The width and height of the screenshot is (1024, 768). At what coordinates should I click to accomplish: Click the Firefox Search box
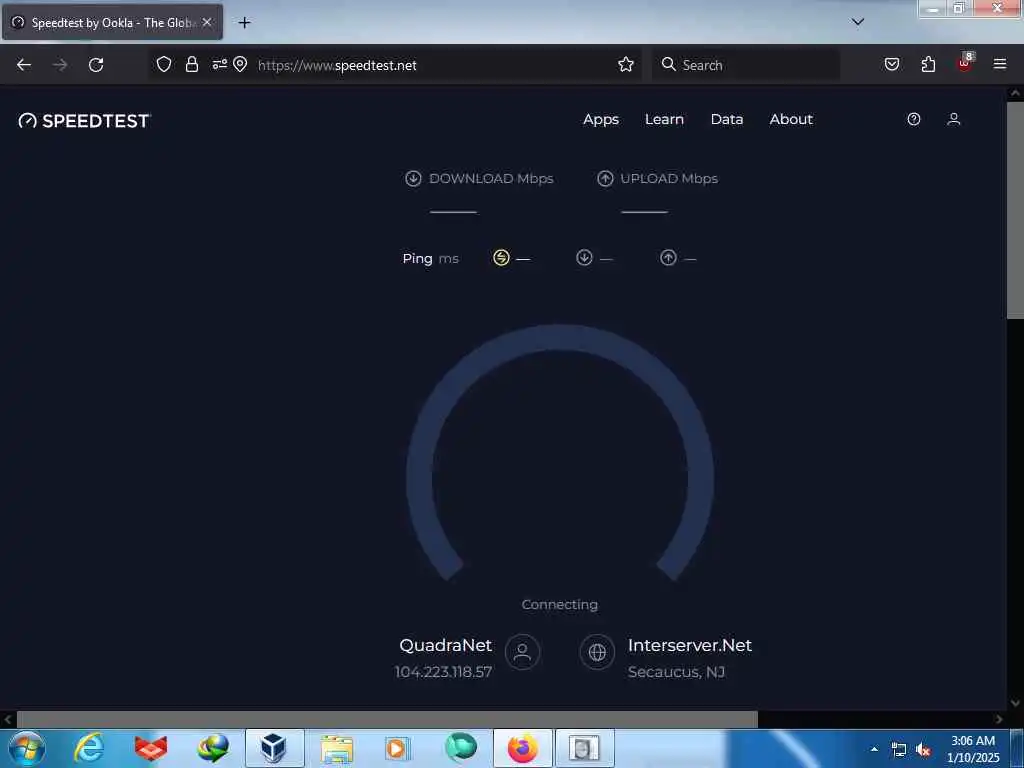click(x=746, y=65)
